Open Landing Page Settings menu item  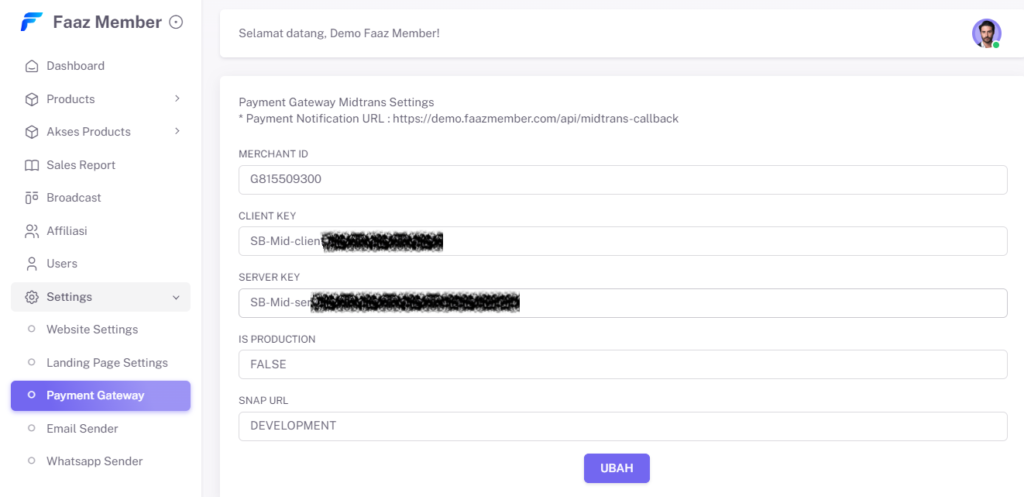[107, 363]
